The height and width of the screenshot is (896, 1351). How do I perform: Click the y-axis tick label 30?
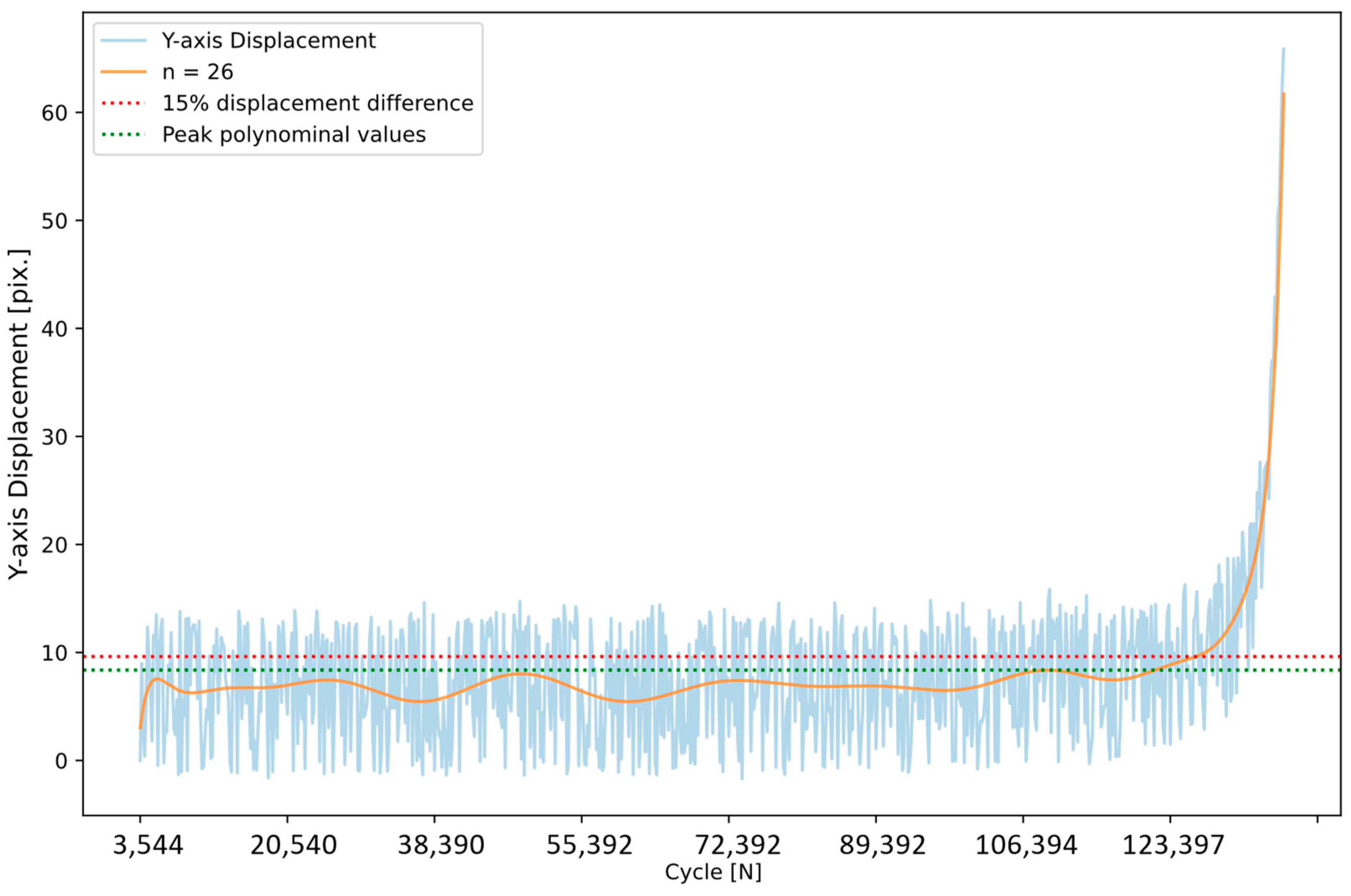(x=54, y=437)
